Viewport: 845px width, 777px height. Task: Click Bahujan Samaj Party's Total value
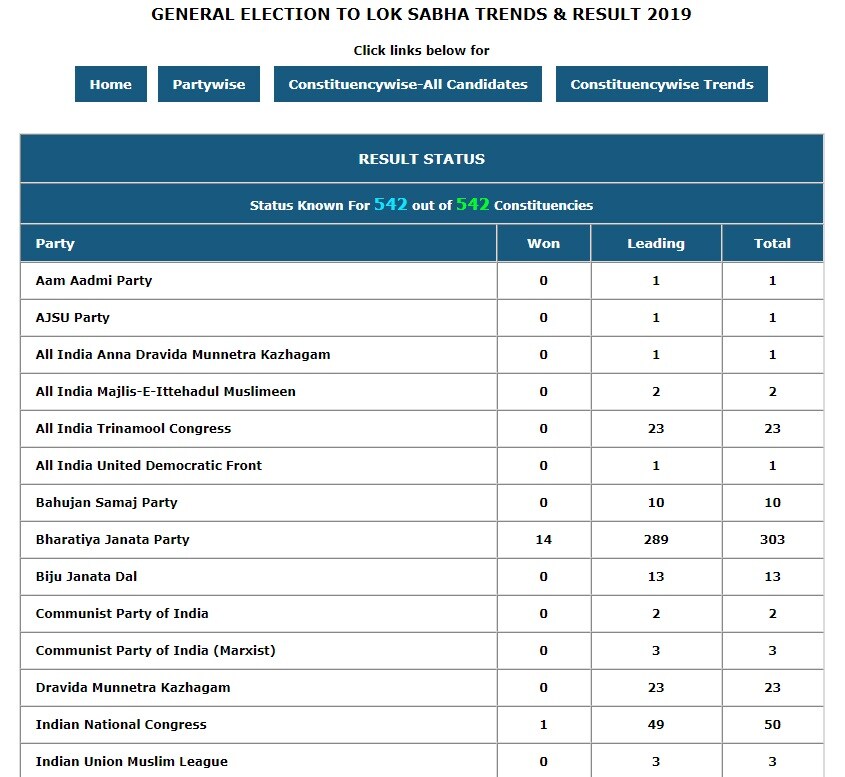point(772,503)
